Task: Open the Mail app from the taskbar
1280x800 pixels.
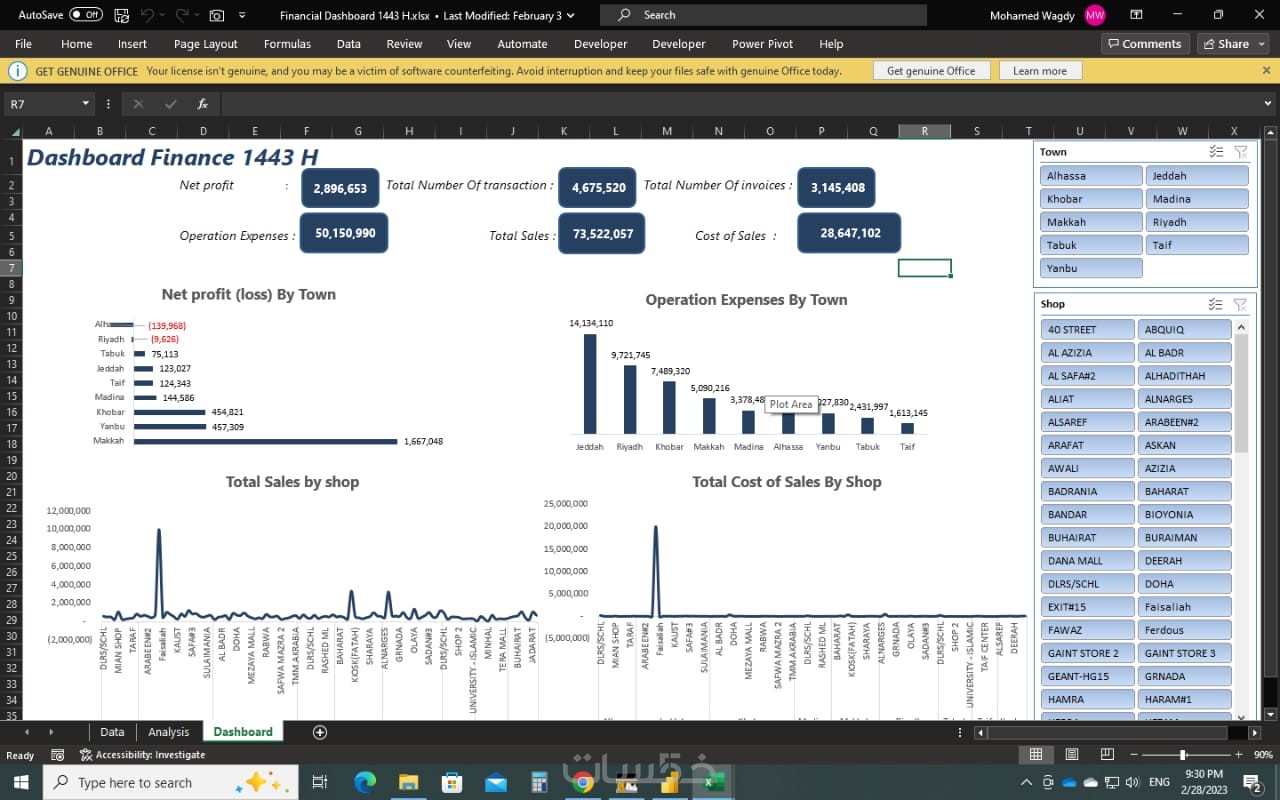Action: point(496,782)
